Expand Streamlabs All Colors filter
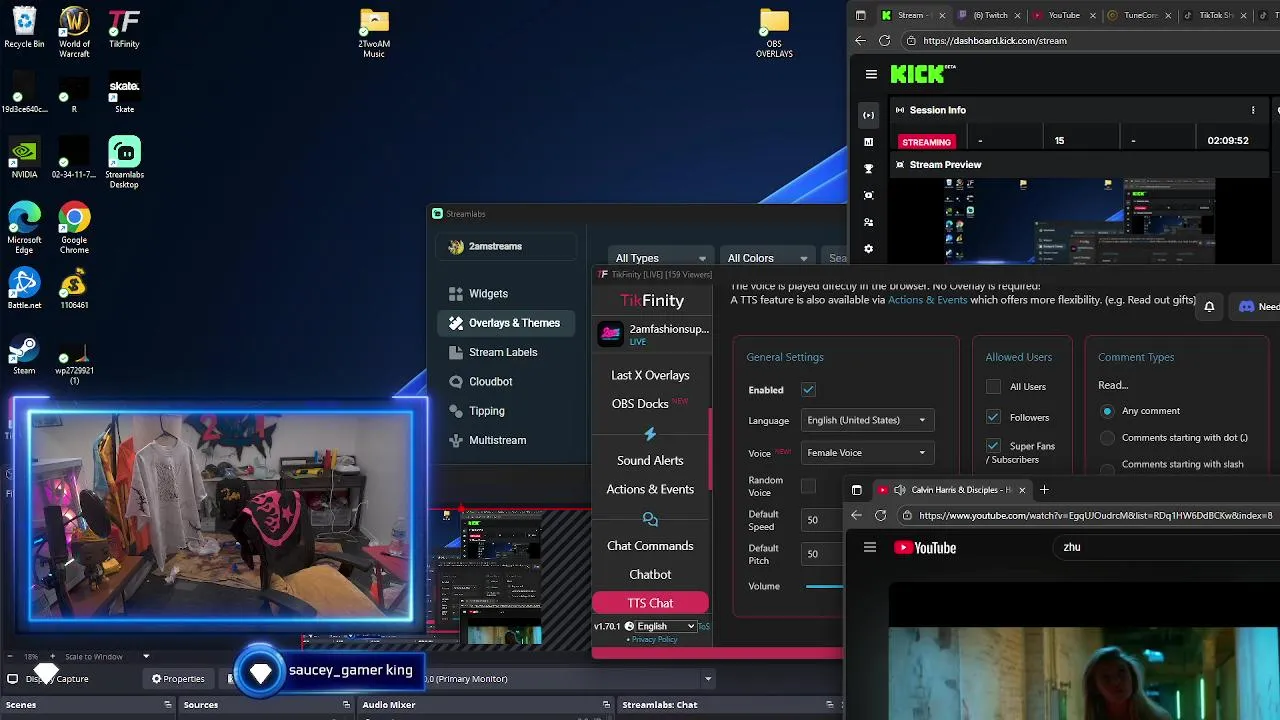The height and width of the screenshot is (720, 1280). tap(767, 258)
